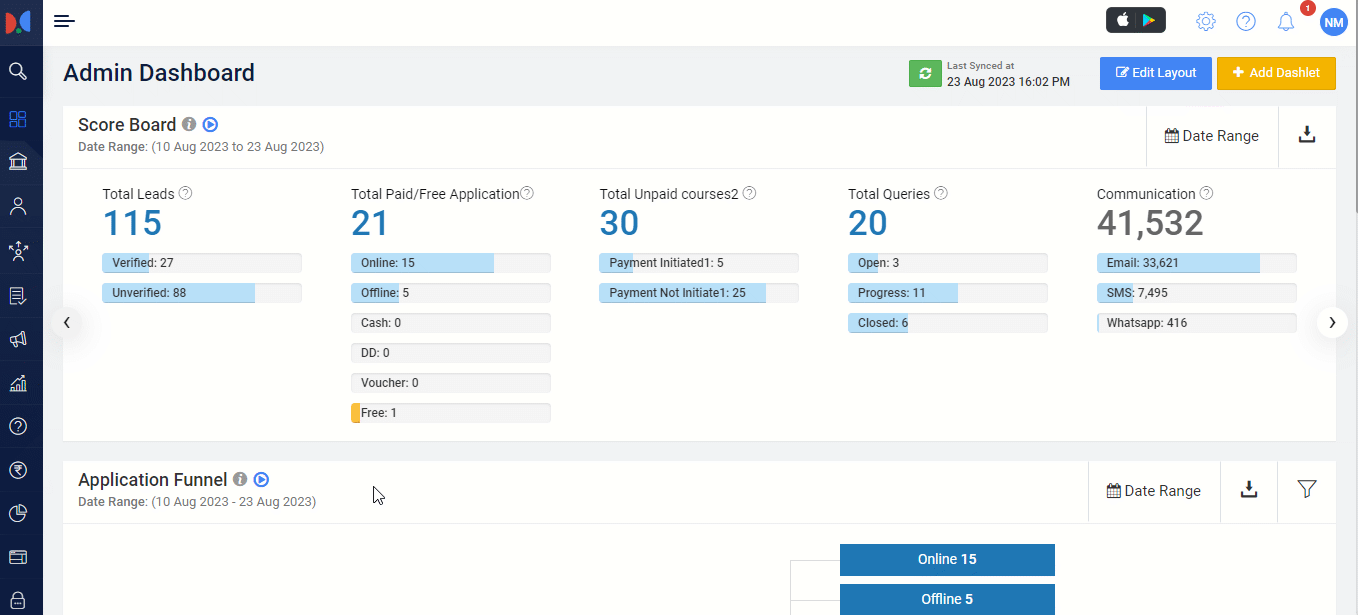Image resolution: width=1358 pixels, height=615 pixels.
Task: Click the Unverified: 88 progress bar
Action: click(x=202, y=293)
